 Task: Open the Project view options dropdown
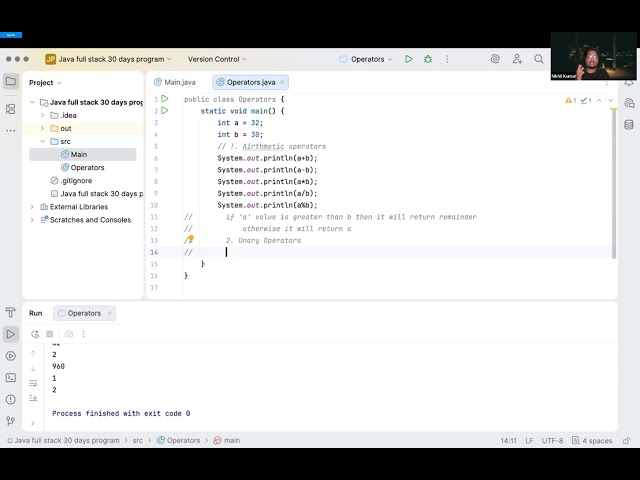click(x=45, y=82)
